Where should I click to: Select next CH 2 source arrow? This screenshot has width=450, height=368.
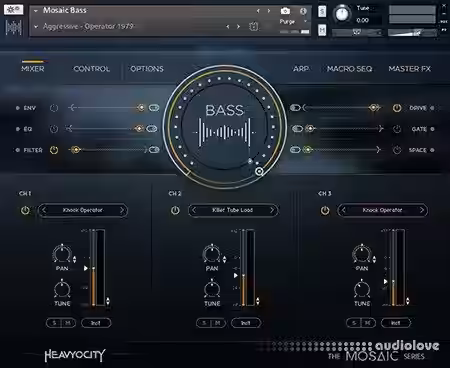(272, 210)
